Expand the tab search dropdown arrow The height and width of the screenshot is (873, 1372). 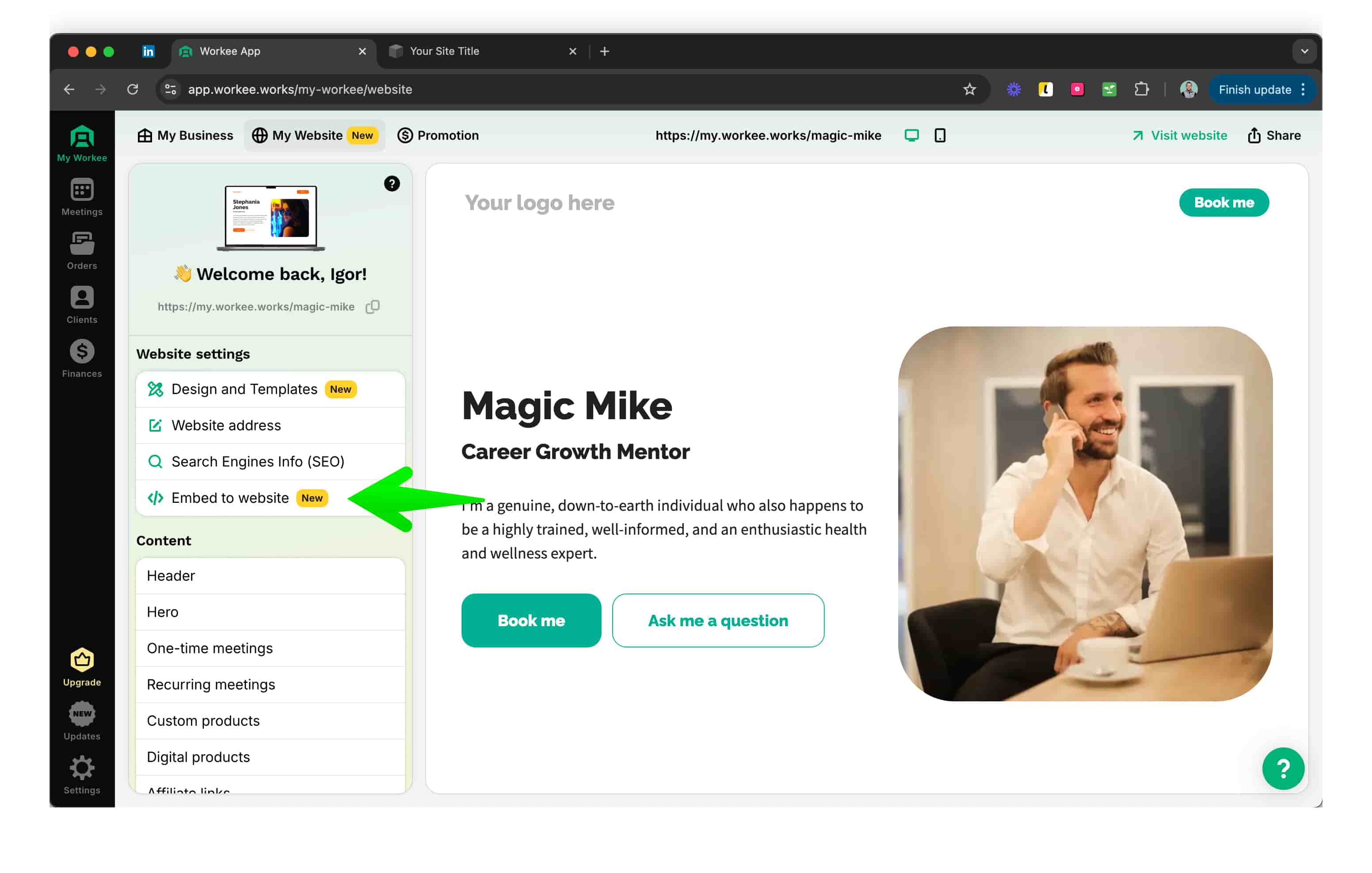pyautogui.click(x=1304, y=51)
